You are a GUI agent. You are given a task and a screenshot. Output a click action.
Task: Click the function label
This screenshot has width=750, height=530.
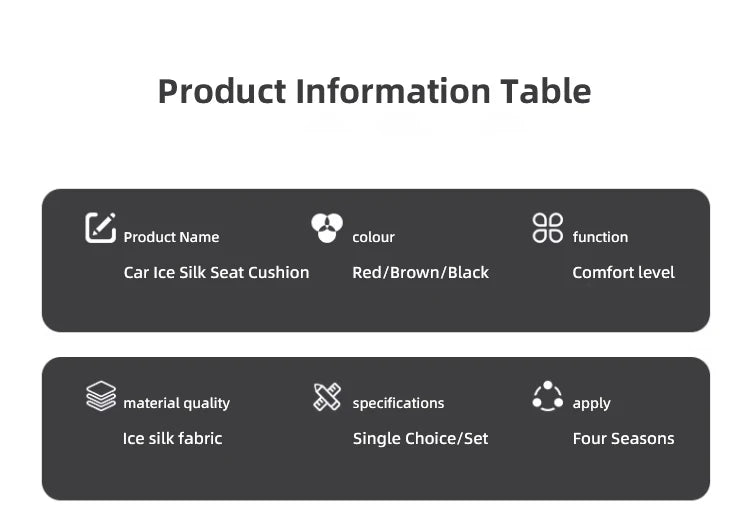point(600,237)
